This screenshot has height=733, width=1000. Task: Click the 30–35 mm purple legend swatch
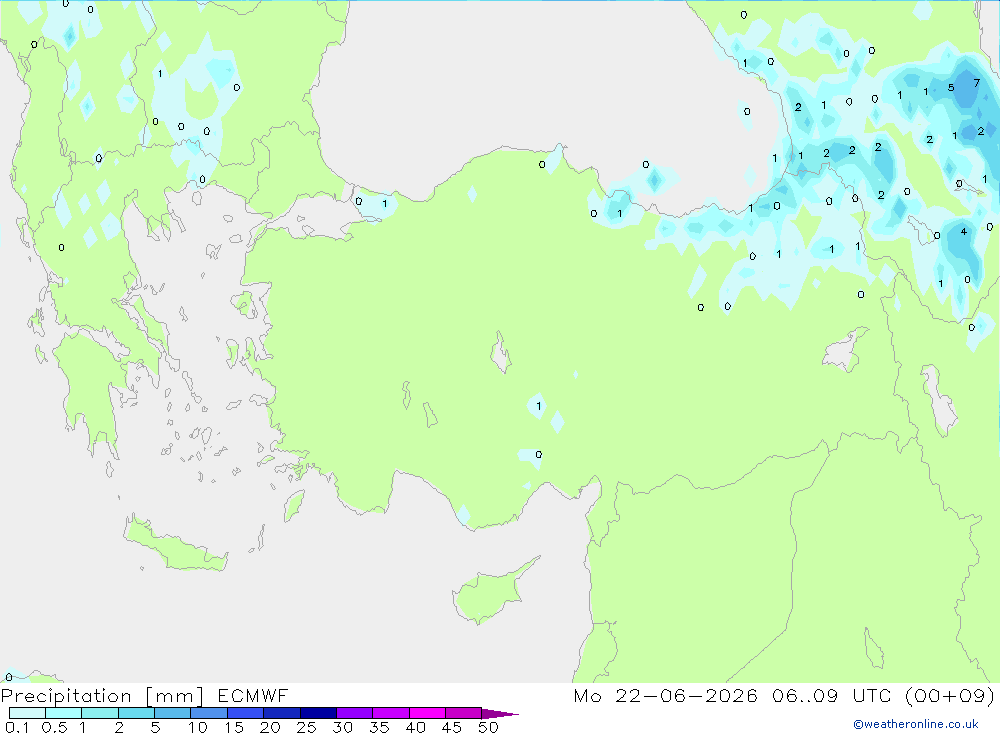pos(354,713)
